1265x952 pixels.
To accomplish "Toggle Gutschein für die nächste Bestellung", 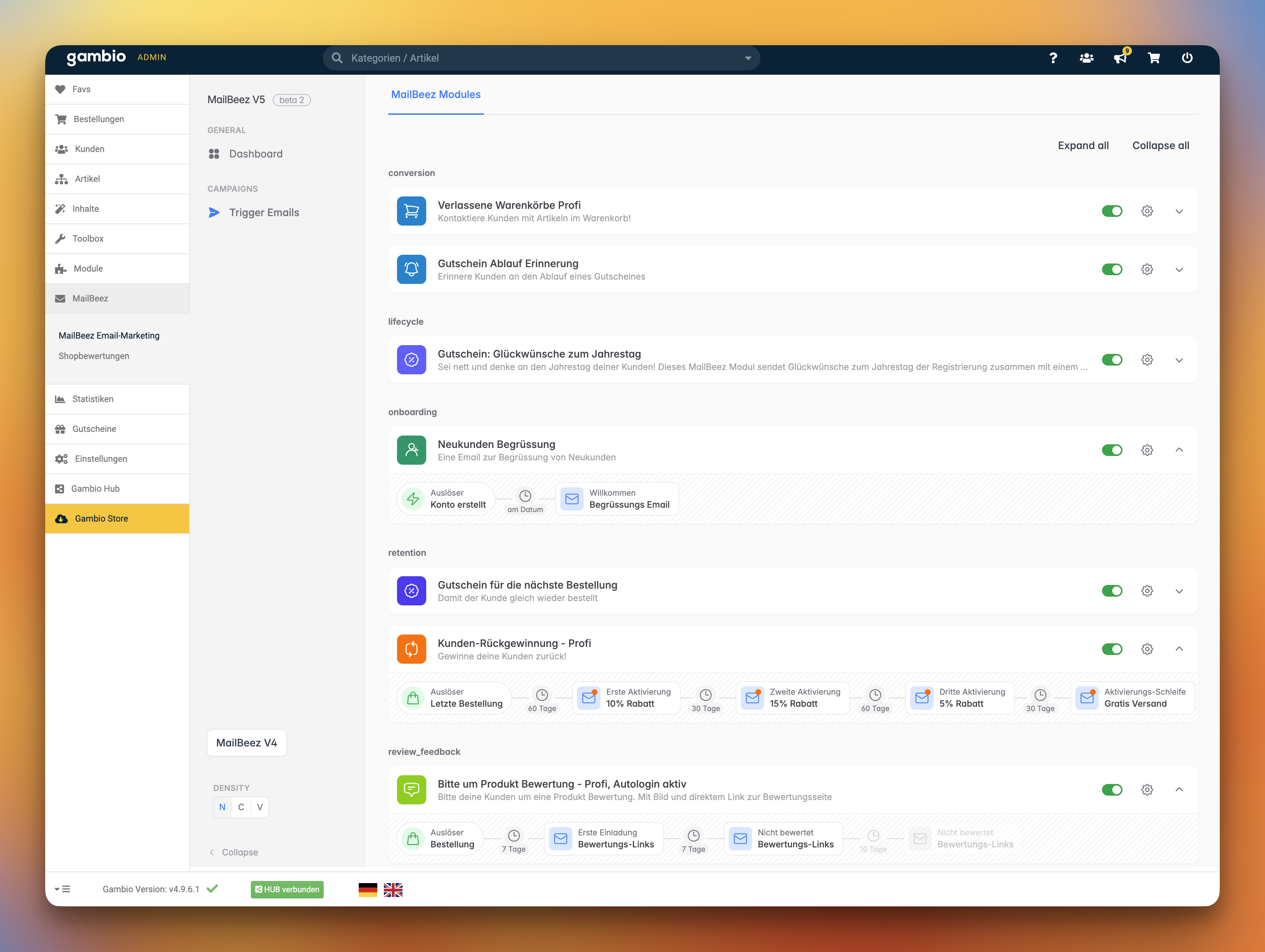I will coord(1112,591).
